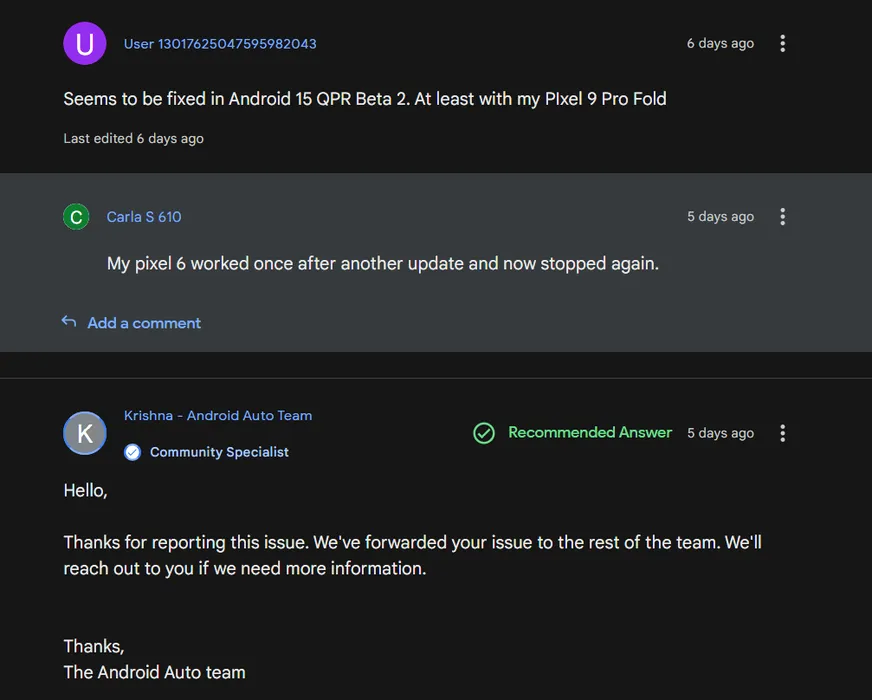Open Carla S 610 profile
Screen dimensions: 872x700
[144, 217]
